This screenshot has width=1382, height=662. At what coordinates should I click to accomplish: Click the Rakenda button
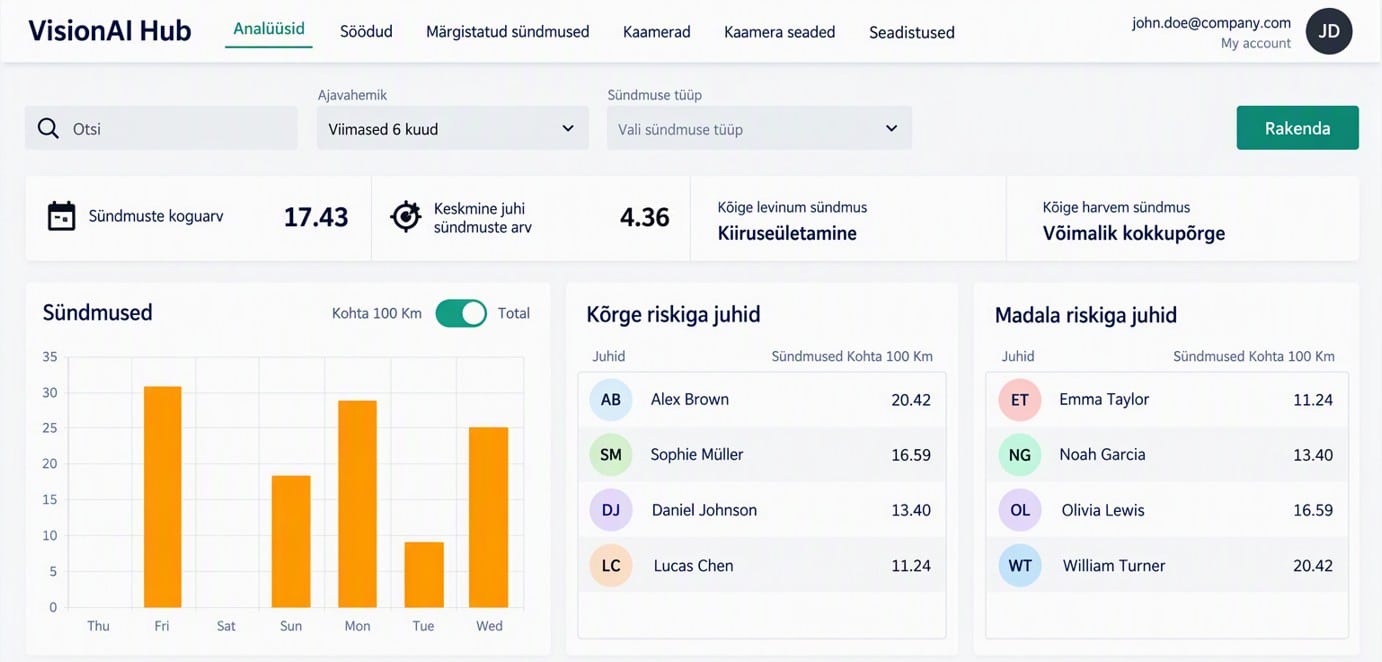click(x=1298, y=128)
